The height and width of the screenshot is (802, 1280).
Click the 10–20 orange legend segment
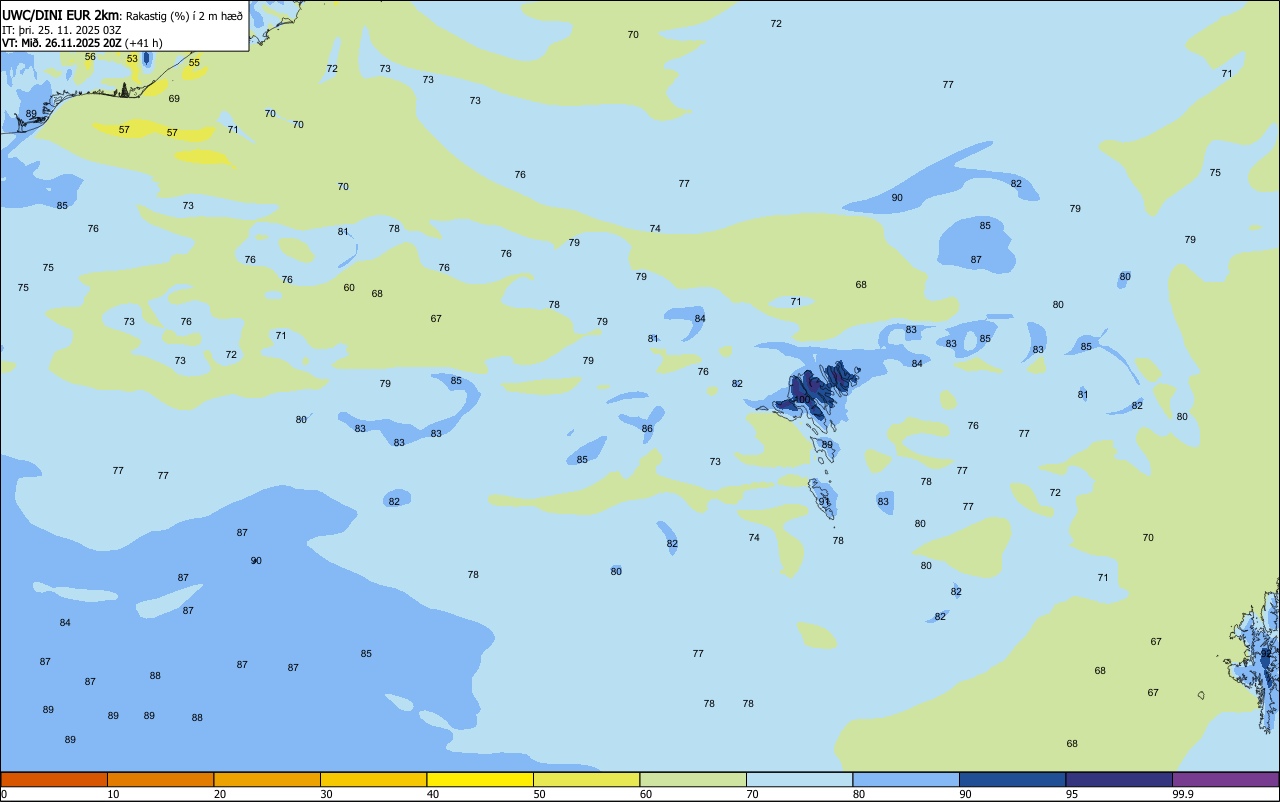click(160, 779)
